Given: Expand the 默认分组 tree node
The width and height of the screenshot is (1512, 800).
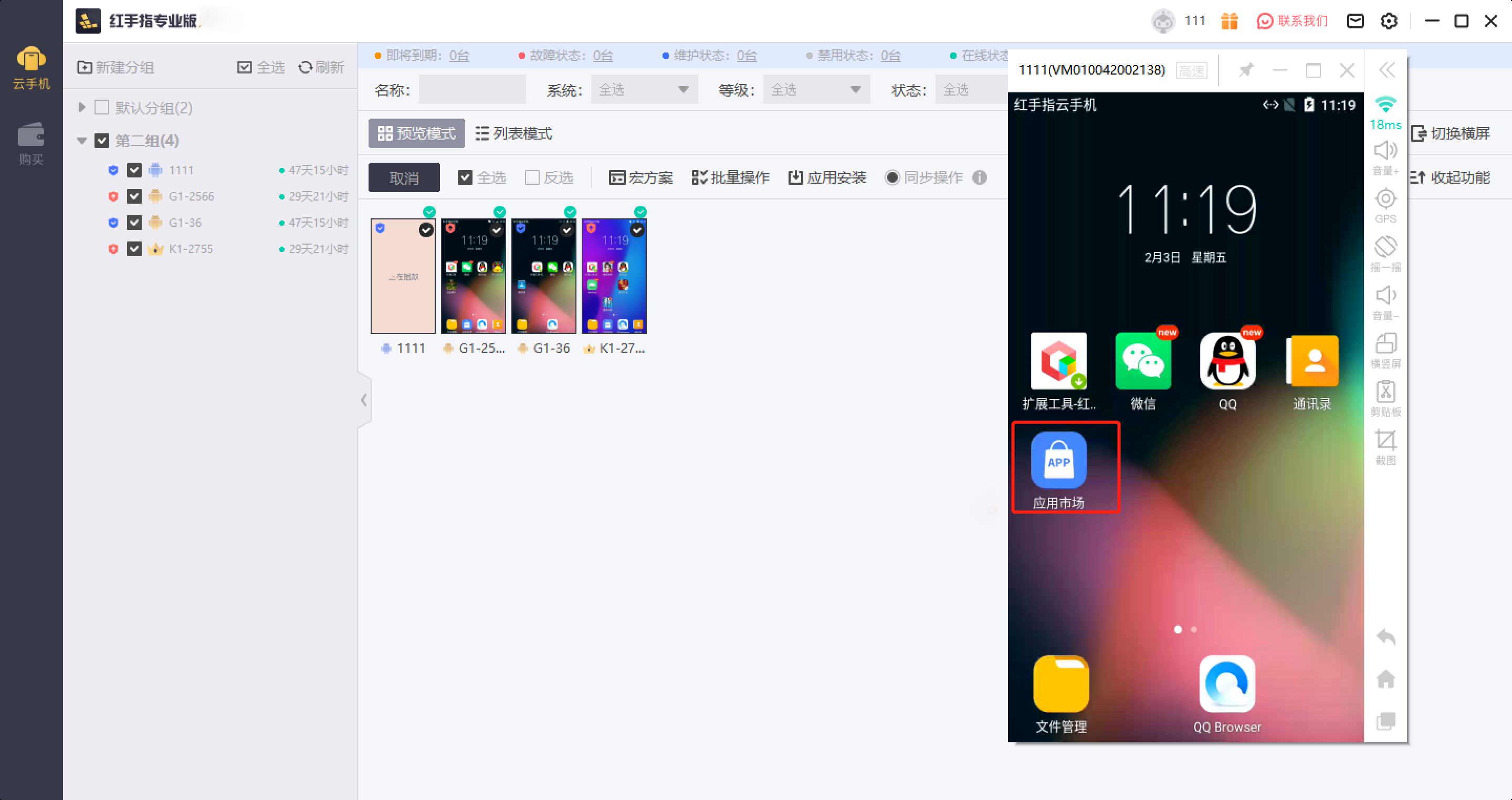Looking at the screenshot, I should coord(81,108).
